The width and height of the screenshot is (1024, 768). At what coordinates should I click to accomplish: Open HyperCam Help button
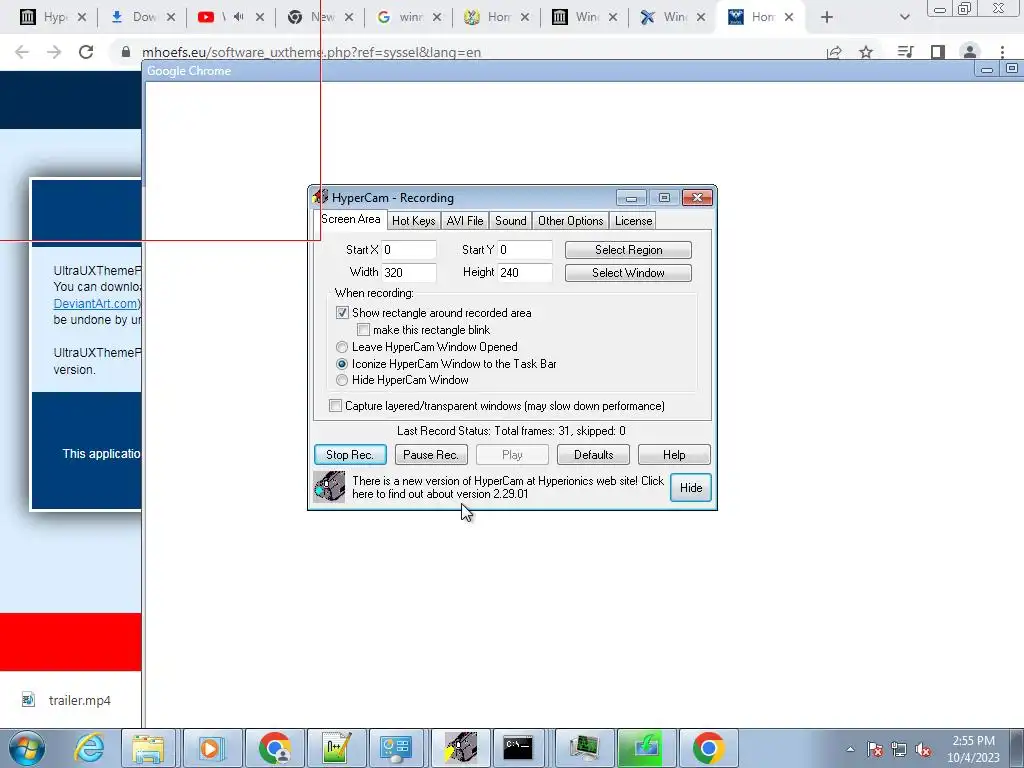[674, 455]
